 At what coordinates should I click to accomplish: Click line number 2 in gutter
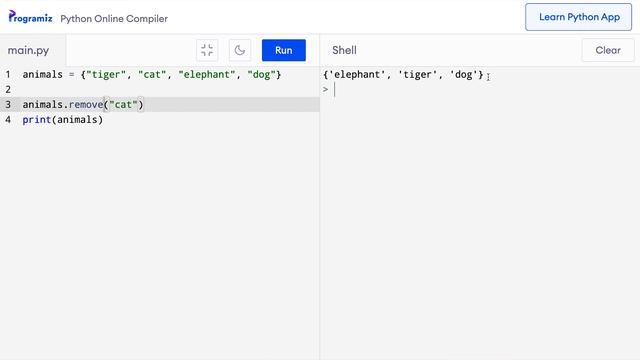[8, 89]
